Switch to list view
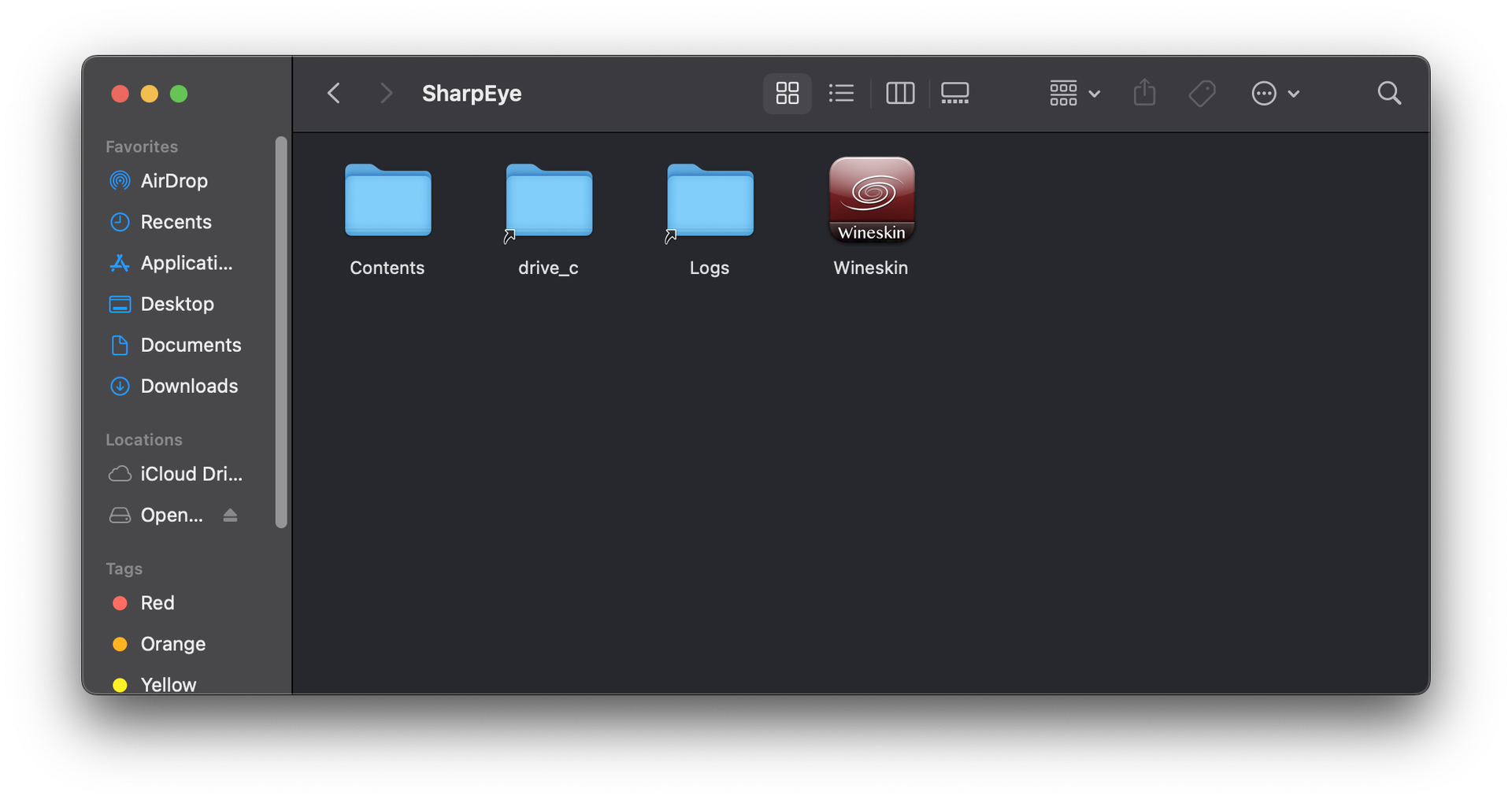This screenshot has height=803, width=1512. (841, 94)
